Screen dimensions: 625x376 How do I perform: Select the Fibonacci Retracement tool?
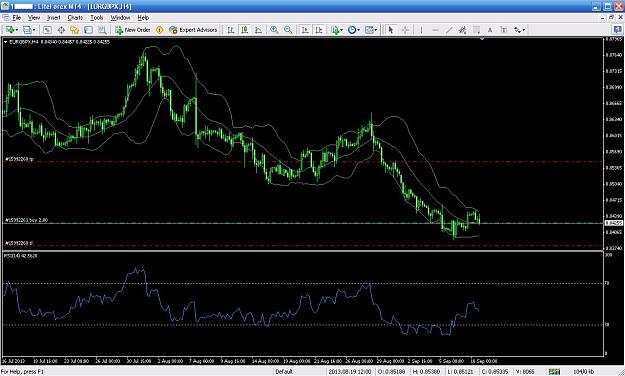coord(476,30)
